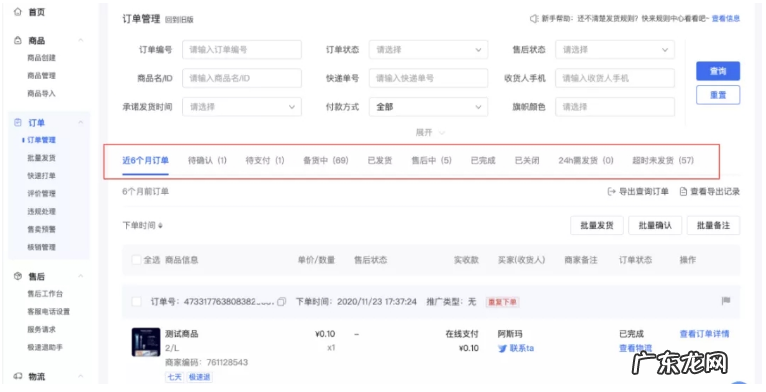The width and height of the screenshot is (766, 392).
Task: Open the 旗帜颜色 dropdown
Action: tap(615, 107)
